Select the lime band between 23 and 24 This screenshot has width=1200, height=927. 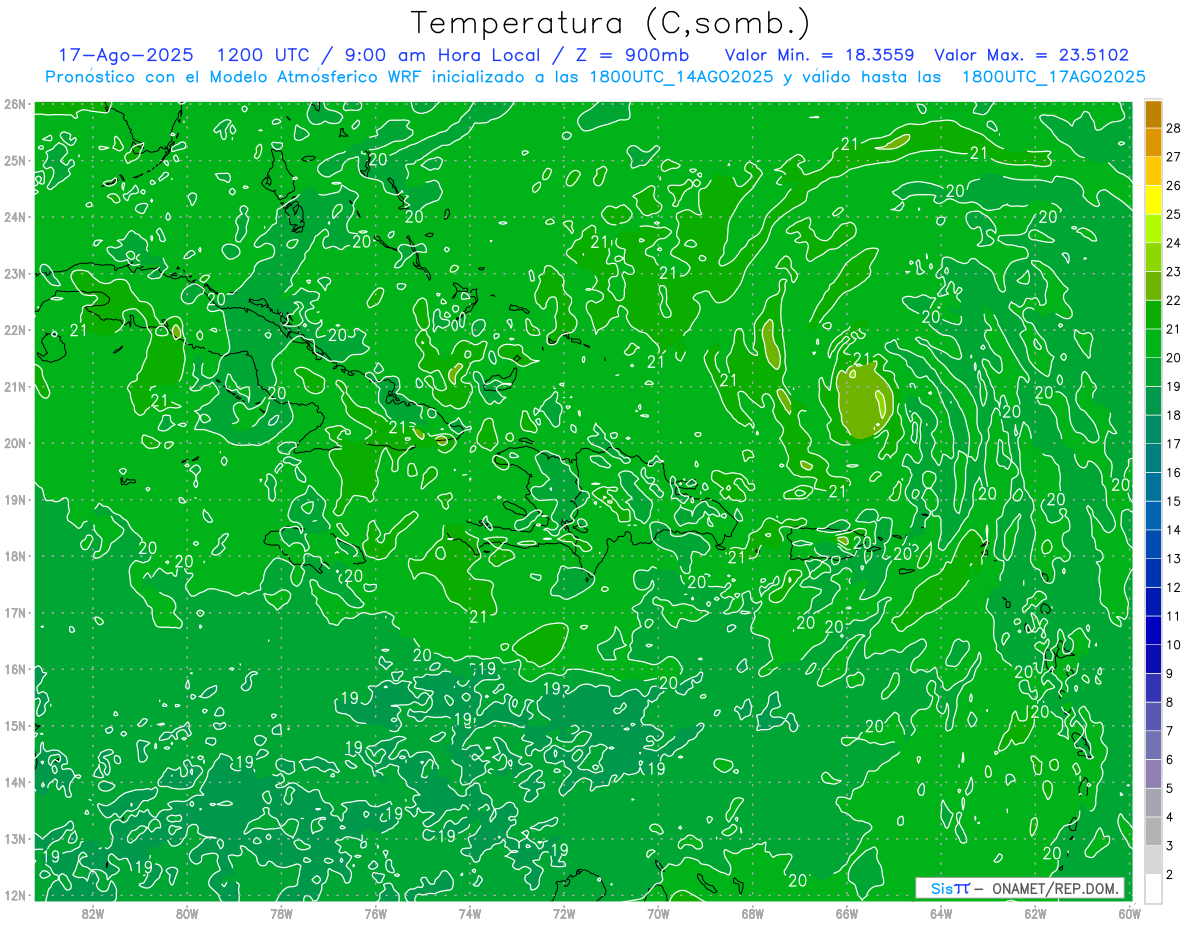tap(1153, 257)
